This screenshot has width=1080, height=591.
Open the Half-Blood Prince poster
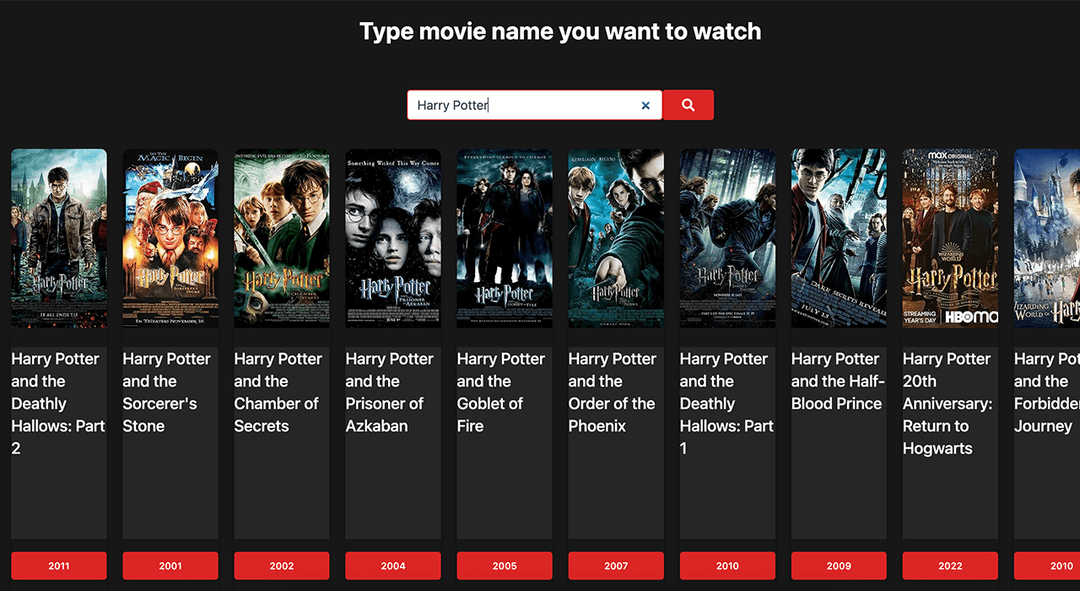tap(839, 238)
